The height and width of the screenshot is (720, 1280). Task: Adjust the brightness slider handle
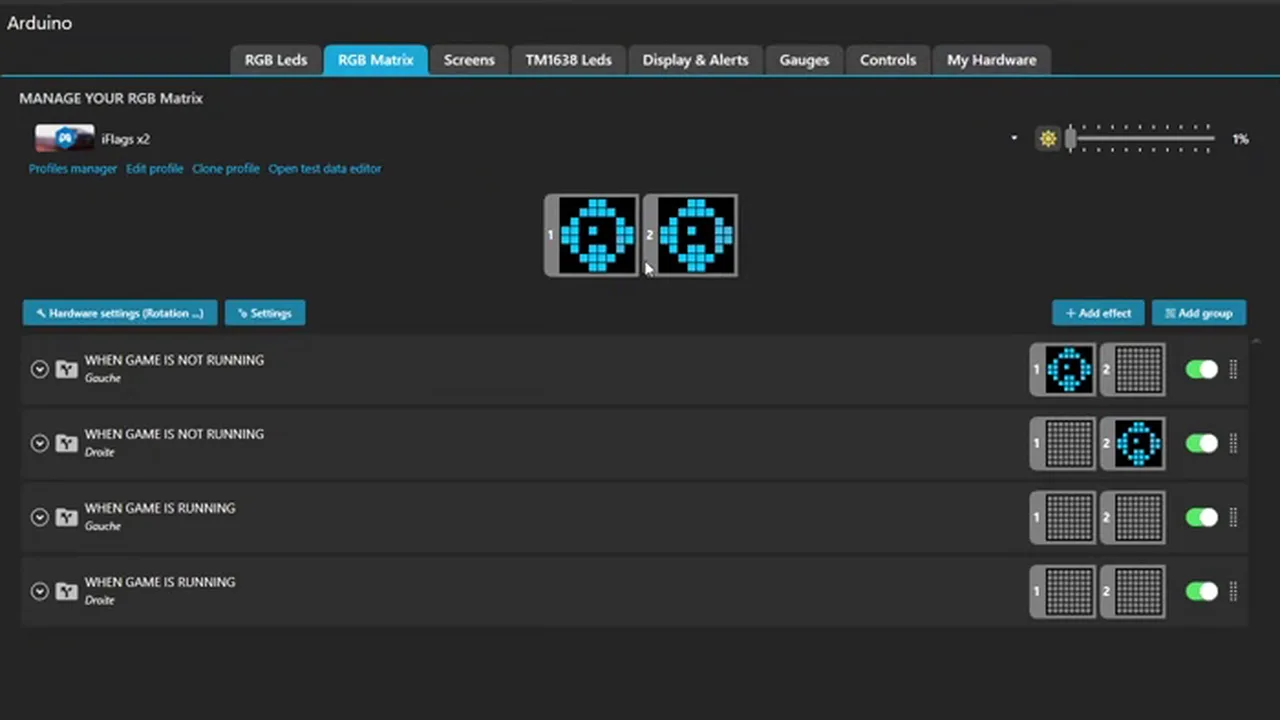(x=1070, y=139)
